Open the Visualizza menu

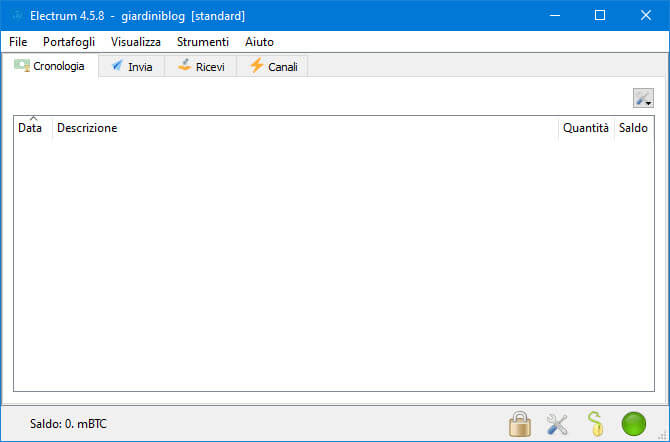pos(135,42)
